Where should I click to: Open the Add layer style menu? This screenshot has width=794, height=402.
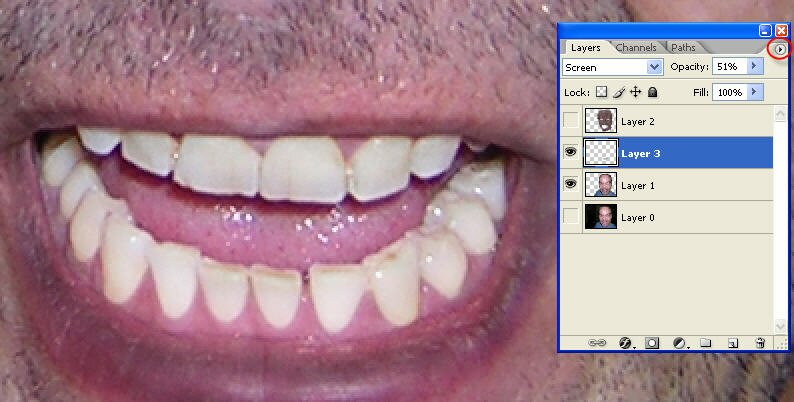[626, 343]
